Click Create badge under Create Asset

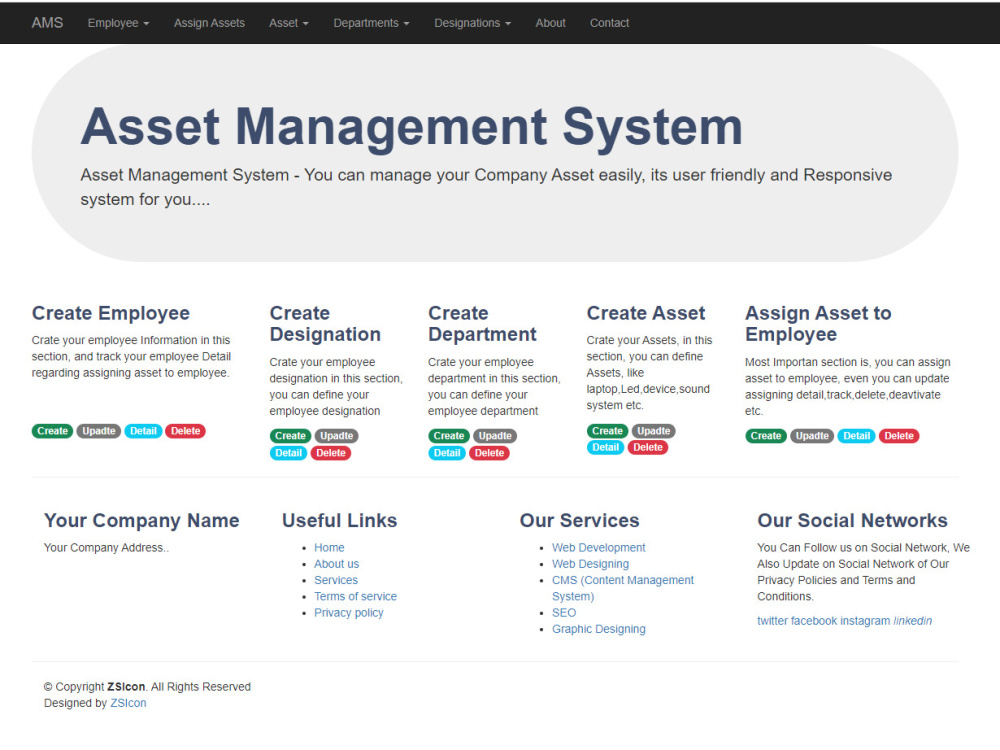pos(607,431)
